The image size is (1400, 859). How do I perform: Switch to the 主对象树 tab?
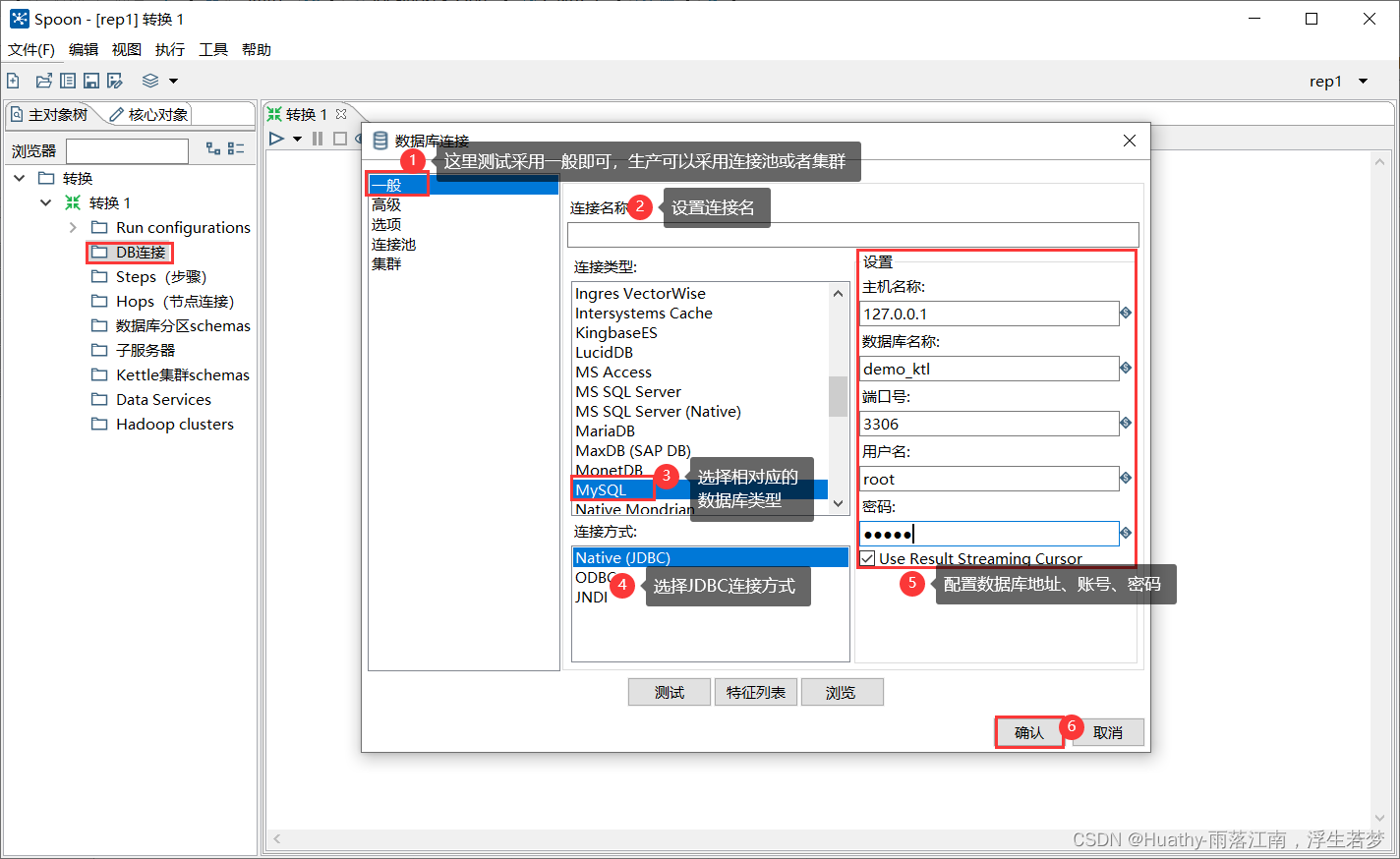click(49, 115)
